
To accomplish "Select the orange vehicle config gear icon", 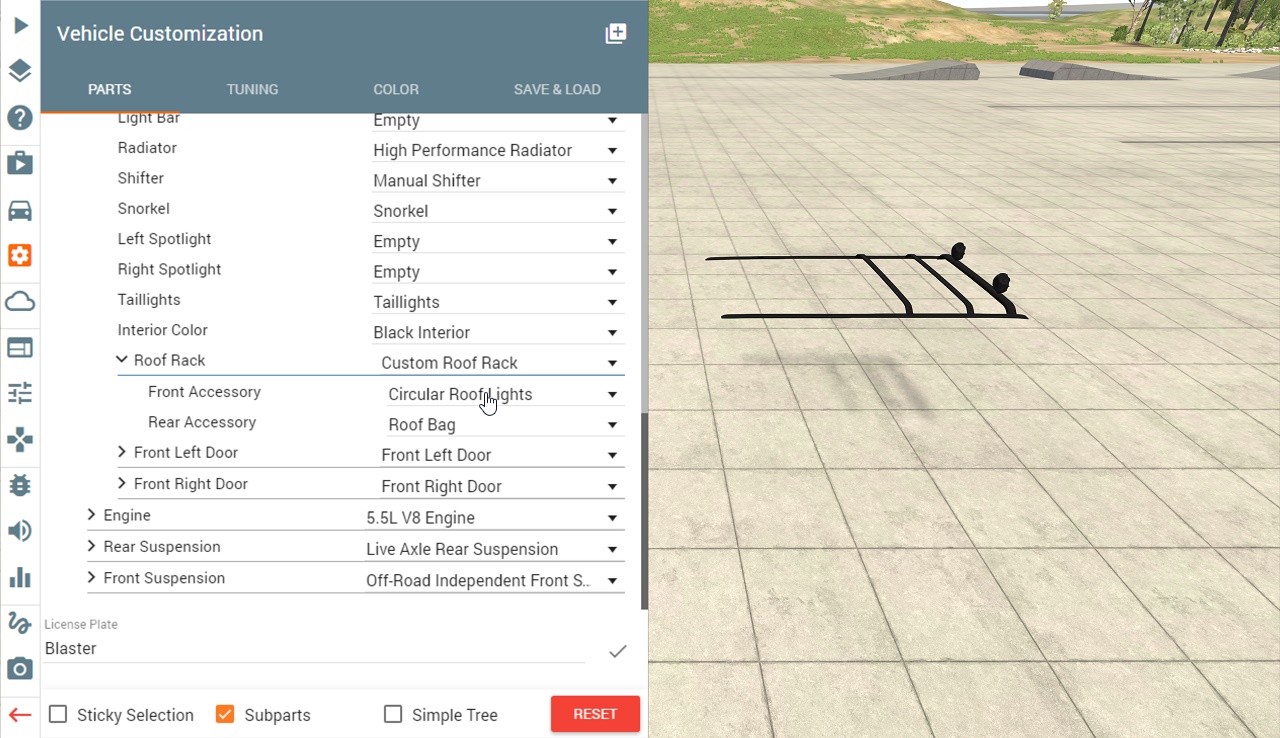I will [20, 255].
